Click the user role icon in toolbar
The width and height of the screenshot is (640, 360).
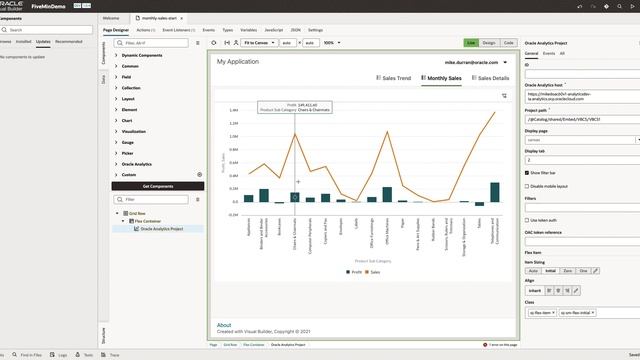coord(236,42)
